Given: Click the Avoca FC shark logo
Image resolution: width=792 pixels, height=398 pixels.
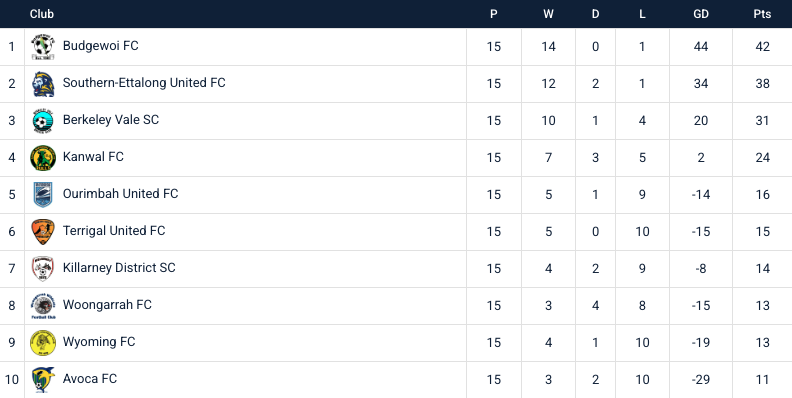Looking at the screenshot, I should 43,379.
